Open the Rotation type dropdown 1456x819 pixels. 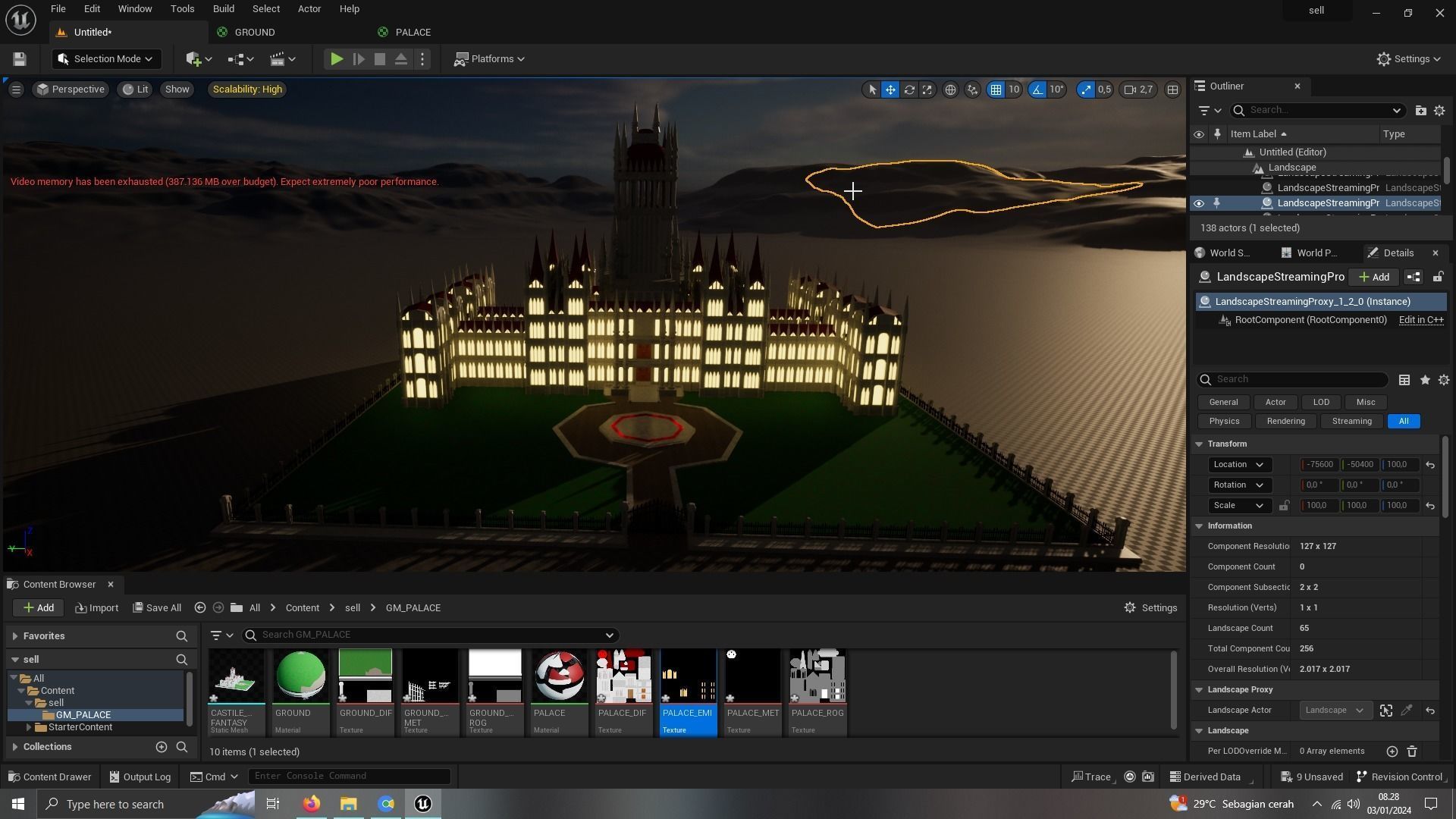coord(1238,485)
